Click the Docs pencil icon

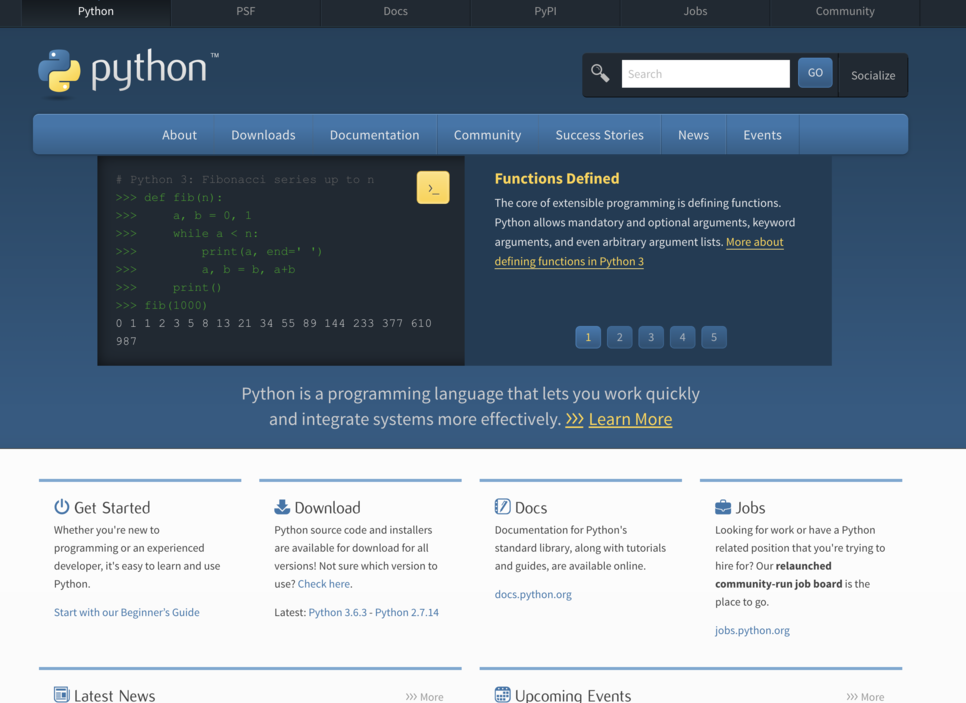502,506
